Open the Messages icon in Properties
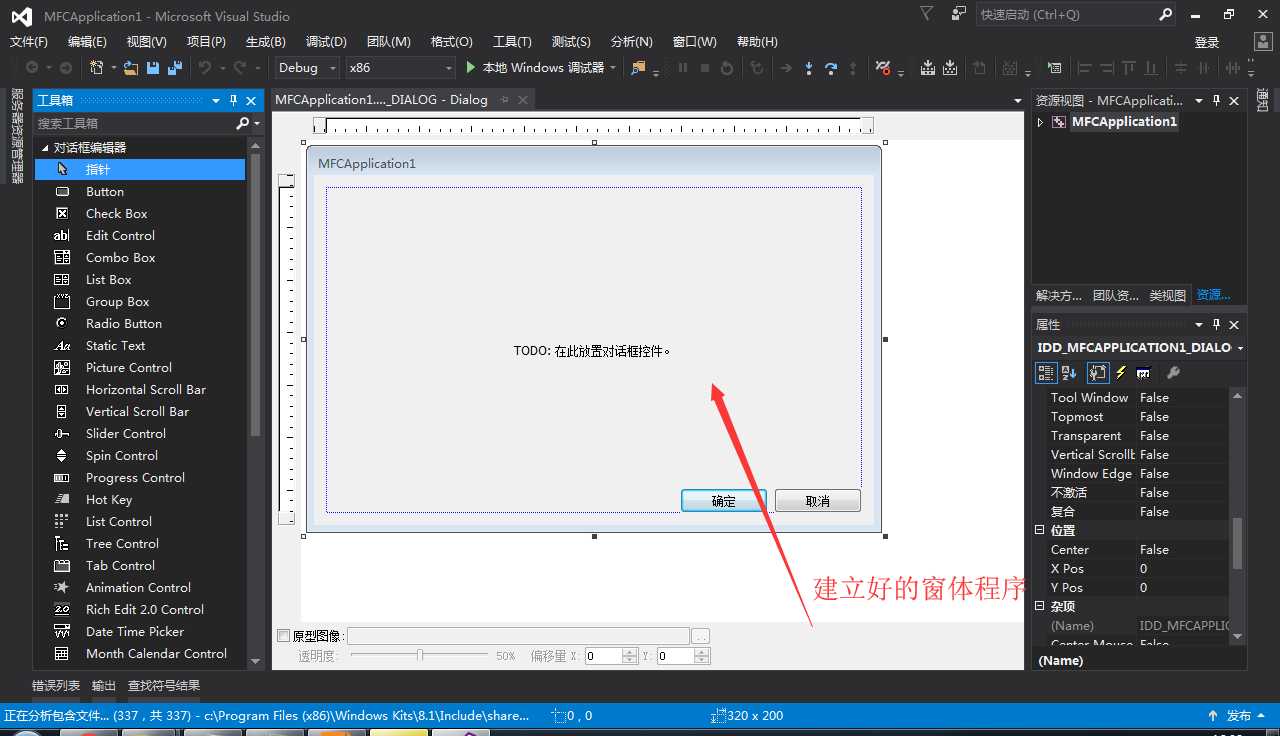The image size is (1280, 736). (1143, 373)
